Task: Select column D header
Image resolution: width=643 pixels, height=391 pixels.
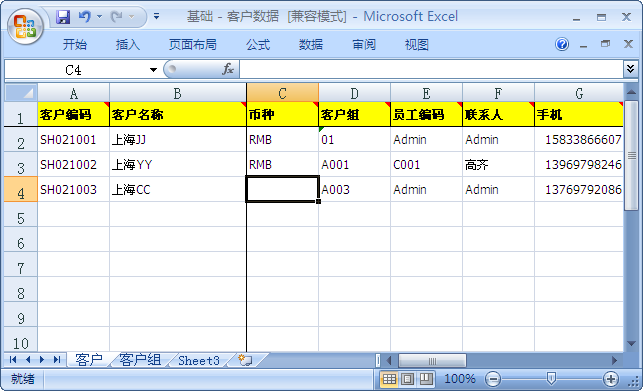Action: [354, 93]
